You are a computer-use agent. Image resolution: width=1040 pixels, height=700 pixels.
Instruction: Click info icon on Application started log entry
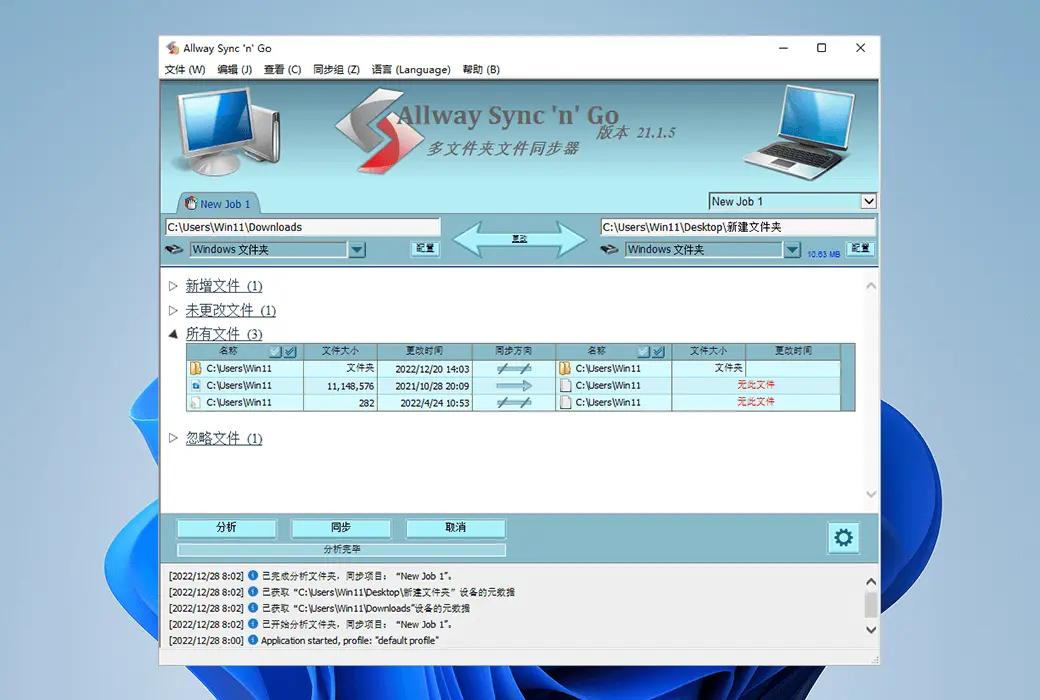(253, 640)
